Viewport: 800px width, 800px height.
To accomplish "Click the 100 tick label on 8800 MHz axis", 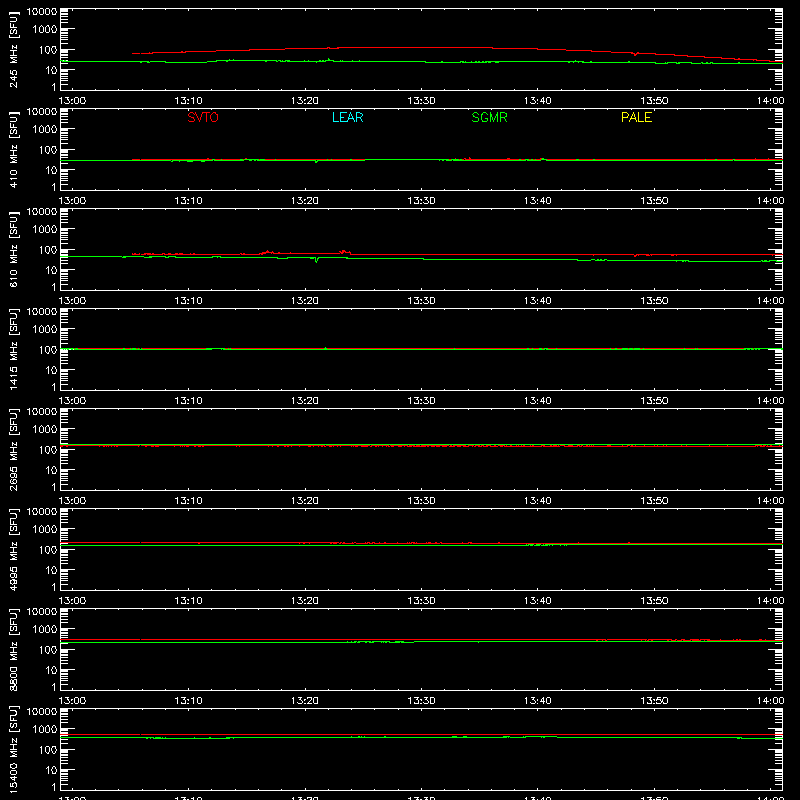I will pos(48,649).
